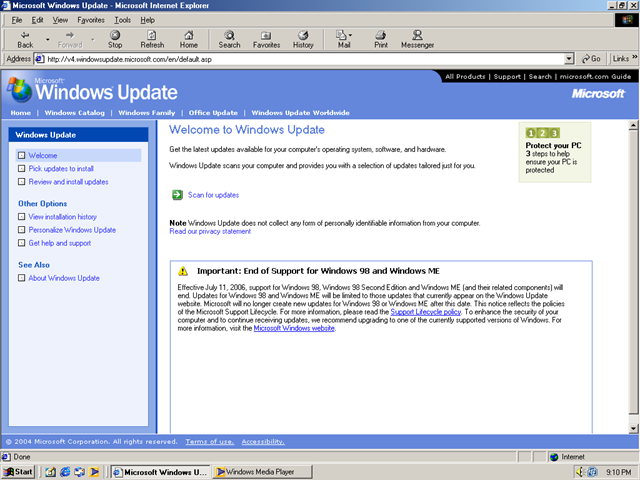640x480 pixels.
Task: Click the yellow warning icon in the notice
Action: [183, 271]
